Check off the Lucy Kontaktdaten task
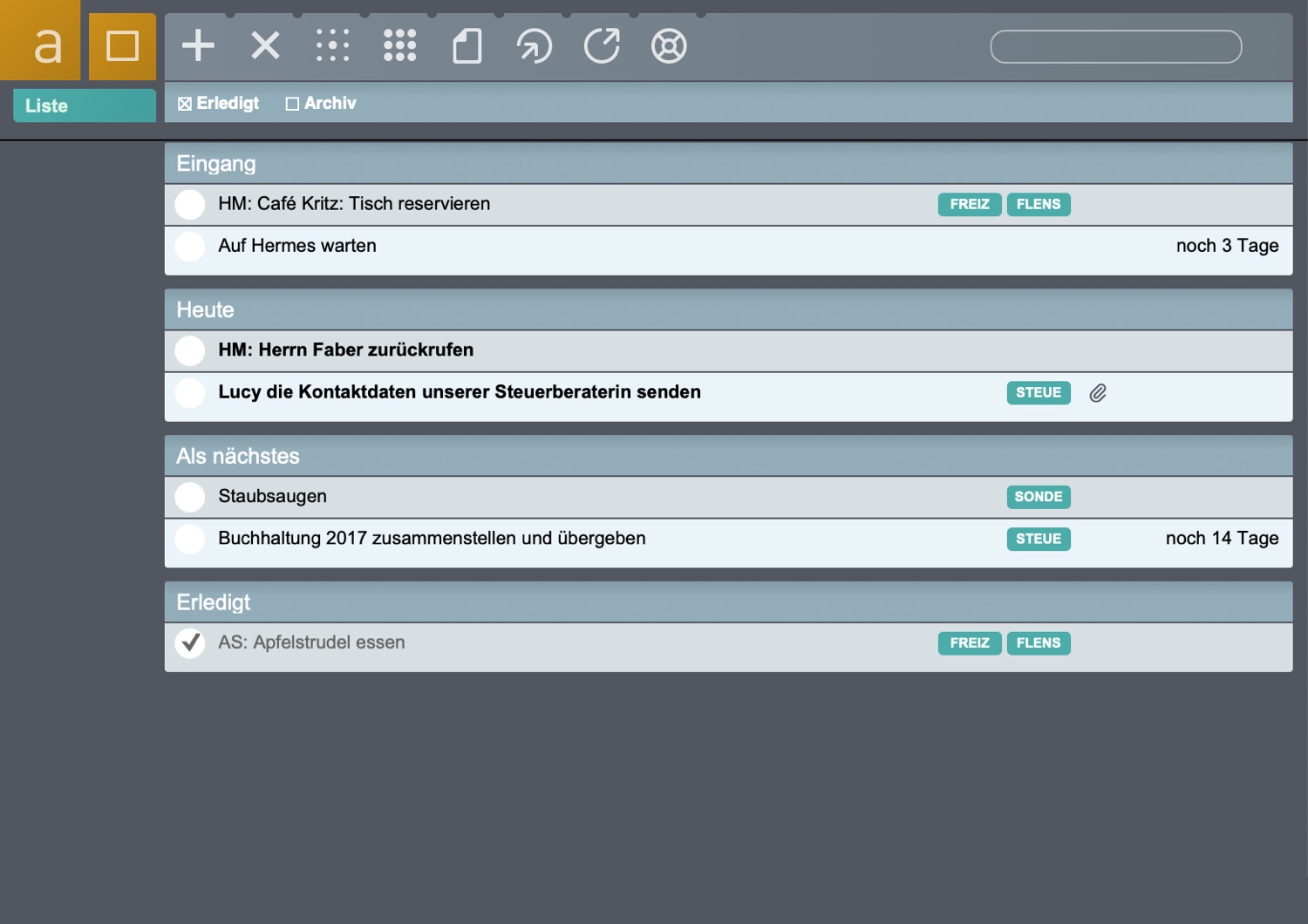Image resolution: width=1308 pixels, height=924 pixels. pyautogui.click(x=190, y=393)
